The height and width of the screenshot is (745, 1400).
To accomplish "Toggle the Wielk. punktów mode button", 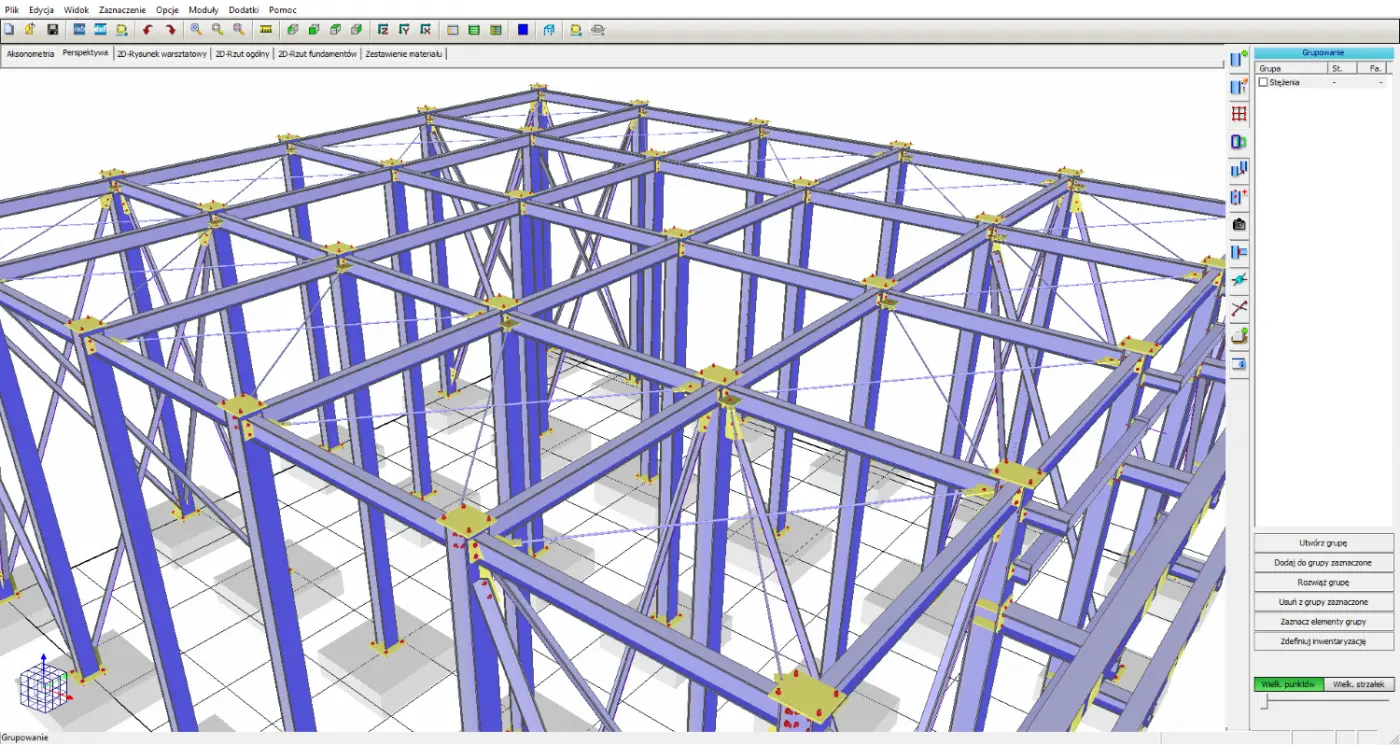I will (1288, 684).
